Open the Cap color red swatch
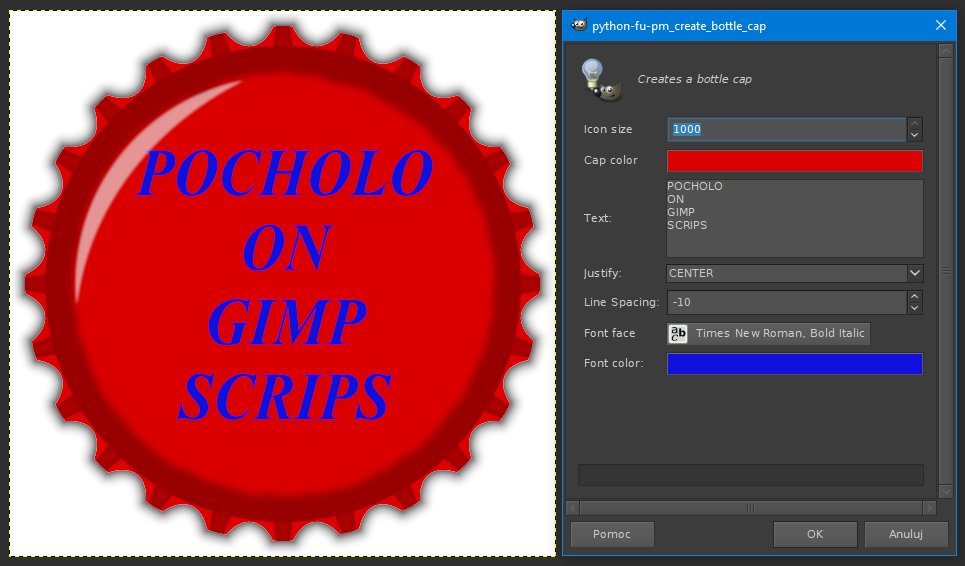 click(x=795, y=161)
